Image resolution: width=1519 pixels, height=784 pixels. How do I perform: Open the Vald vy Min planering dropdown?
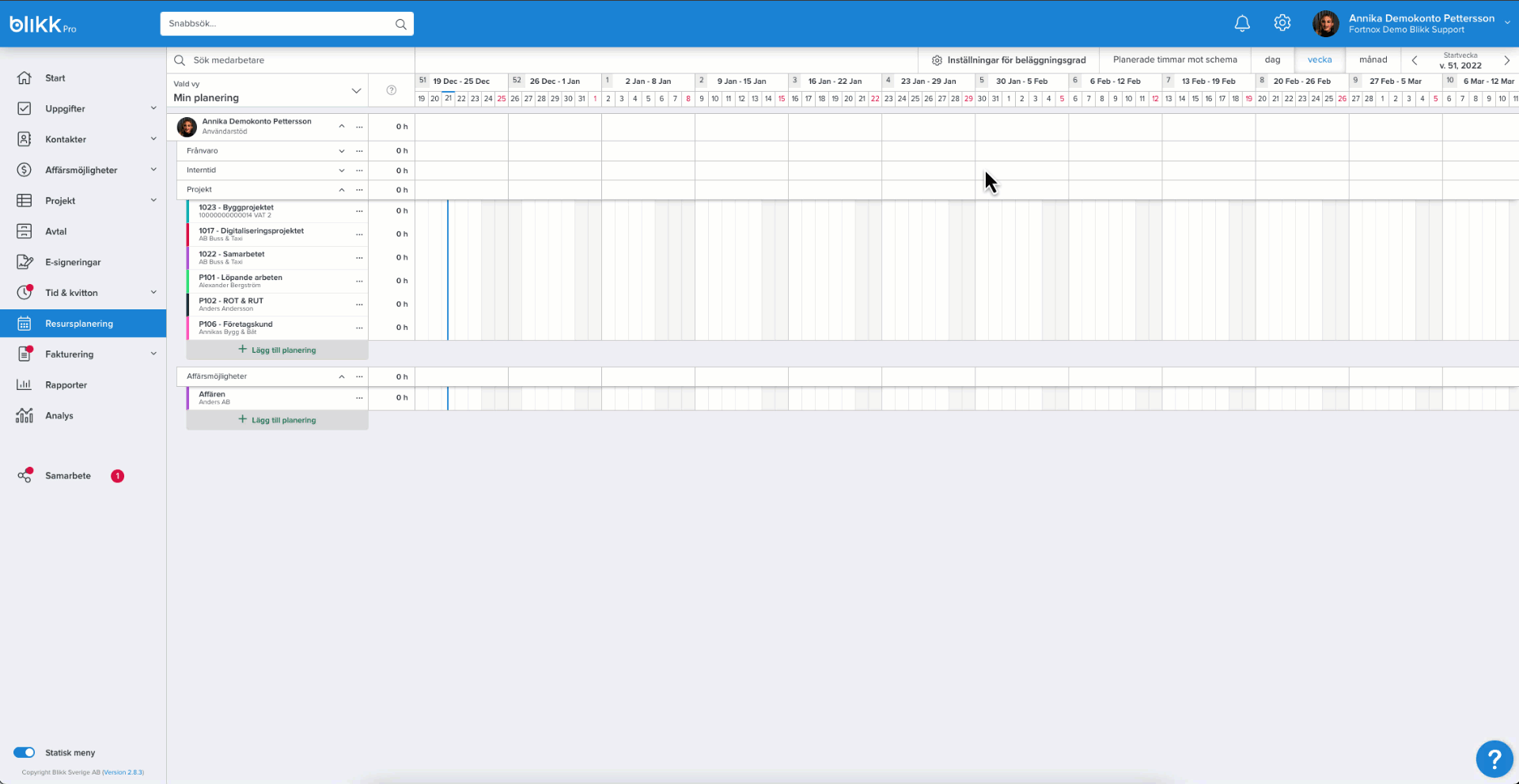click(x=267, y=91)
